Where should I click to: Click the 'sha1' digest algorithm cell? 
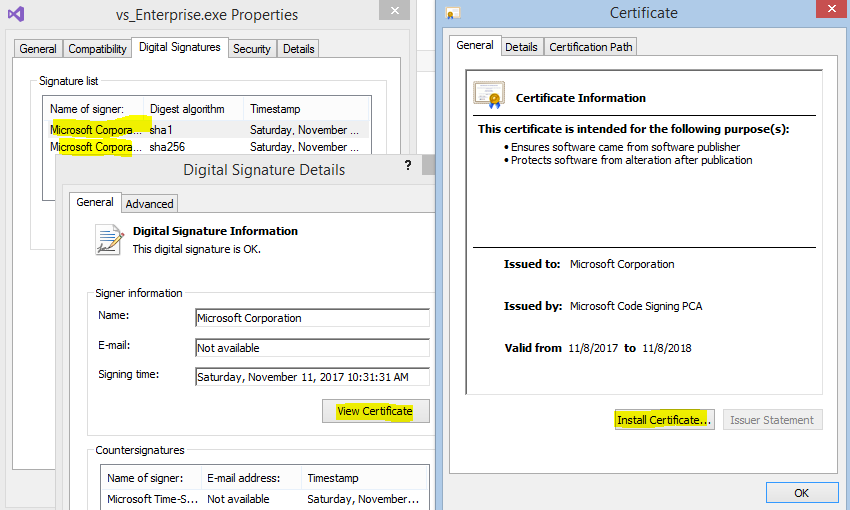(161, 130)
